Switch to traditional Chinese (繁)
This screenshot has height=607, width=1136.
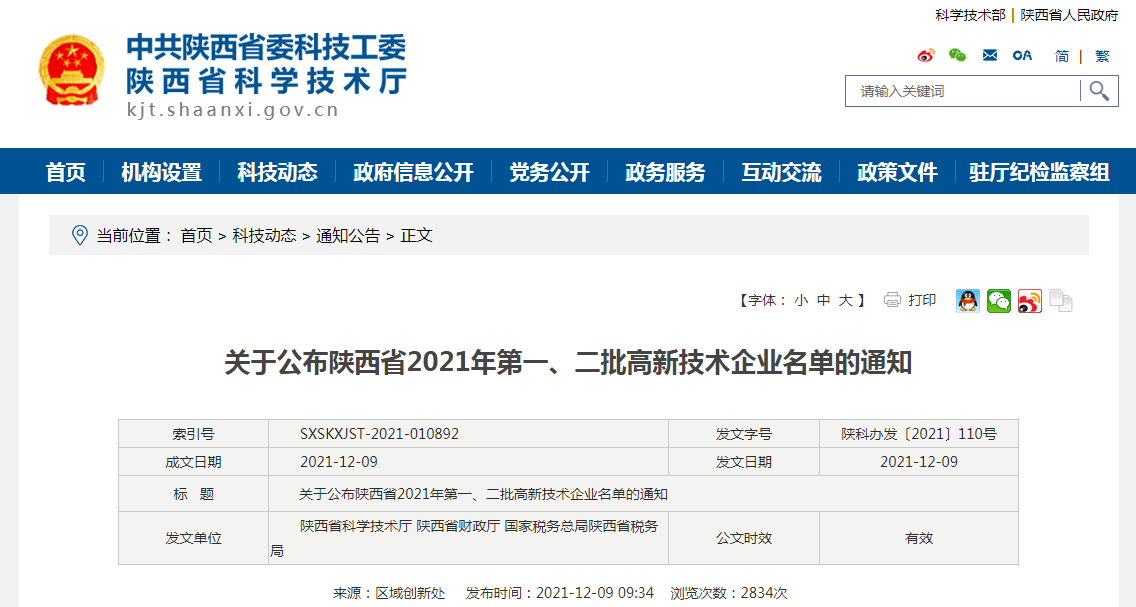click(1102, 56)
